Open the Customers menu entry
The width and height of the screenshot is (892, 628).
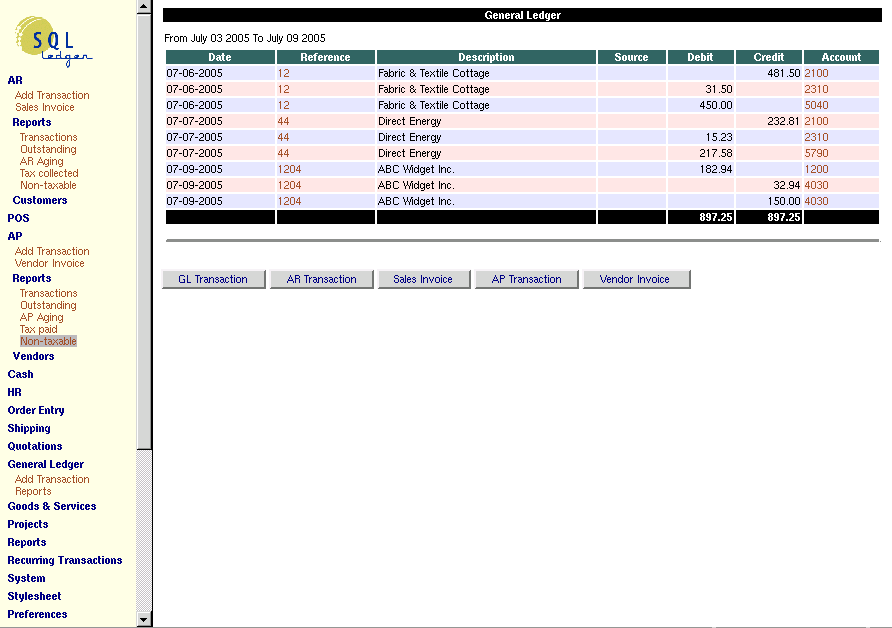(x=39, y=199)
